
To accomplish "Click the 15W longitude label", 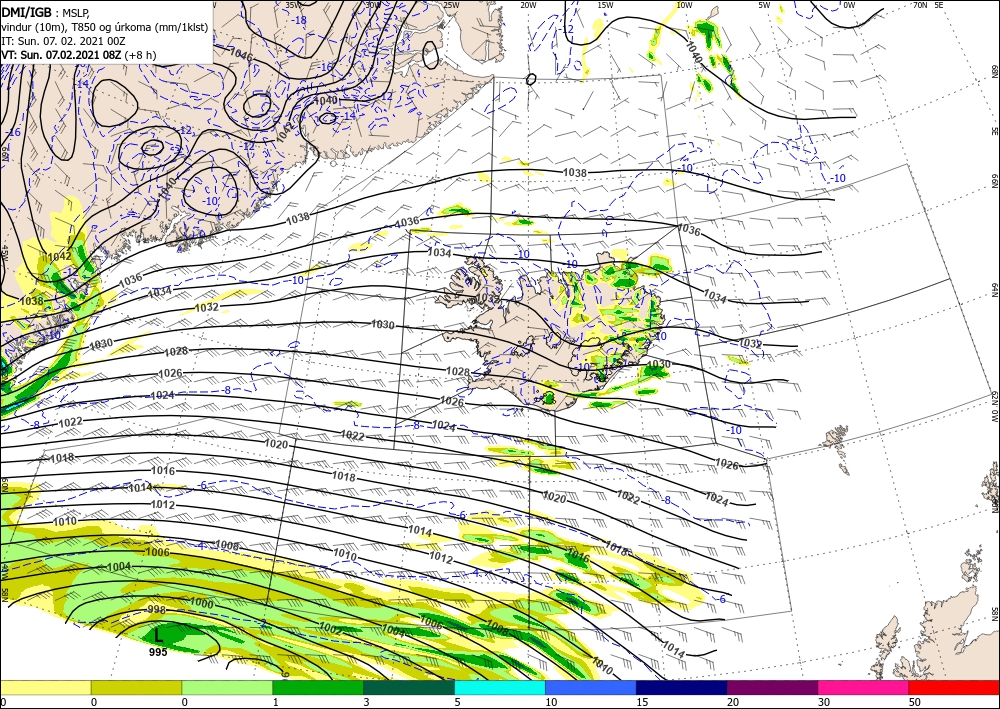I will point(606,5).
